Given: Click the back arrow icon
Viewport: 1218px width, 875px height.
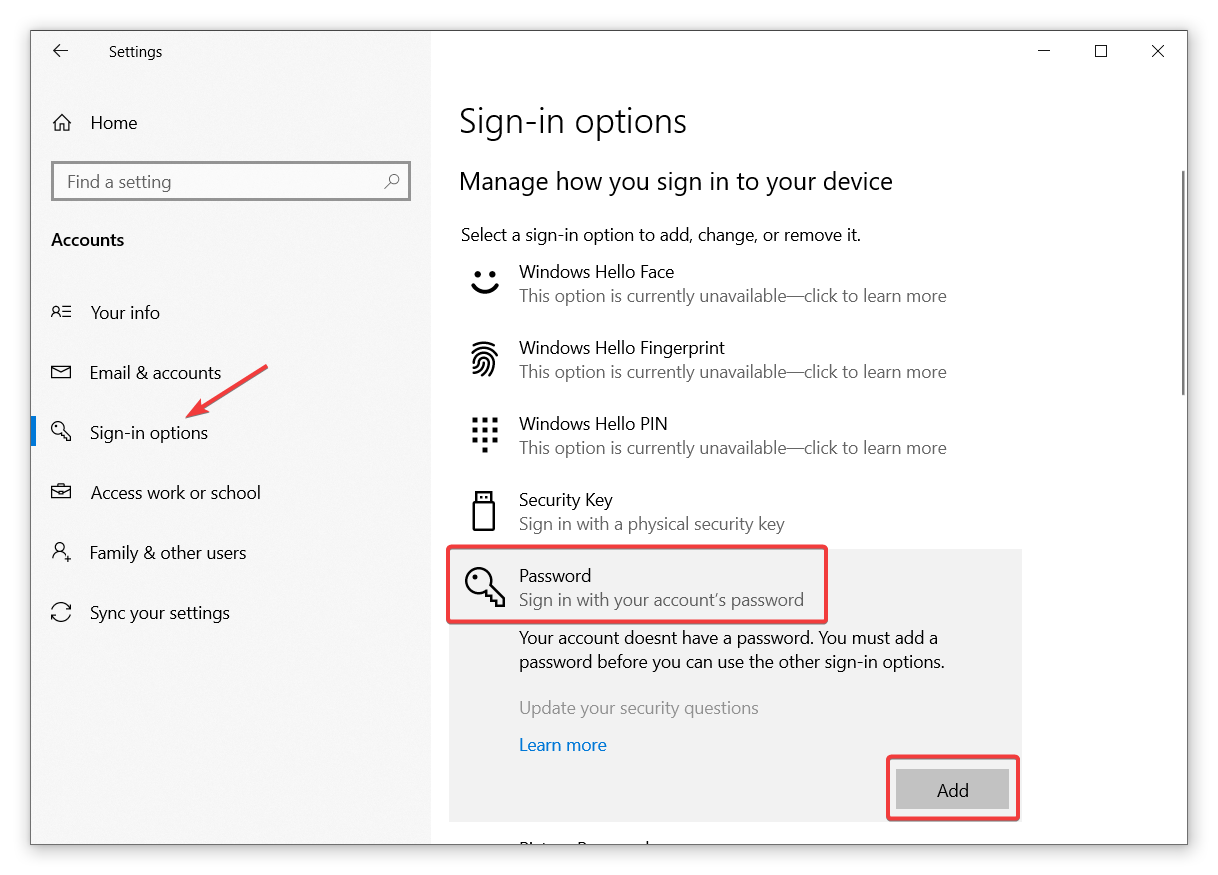Looking at the screenshot, I should [x=61, y=51].
